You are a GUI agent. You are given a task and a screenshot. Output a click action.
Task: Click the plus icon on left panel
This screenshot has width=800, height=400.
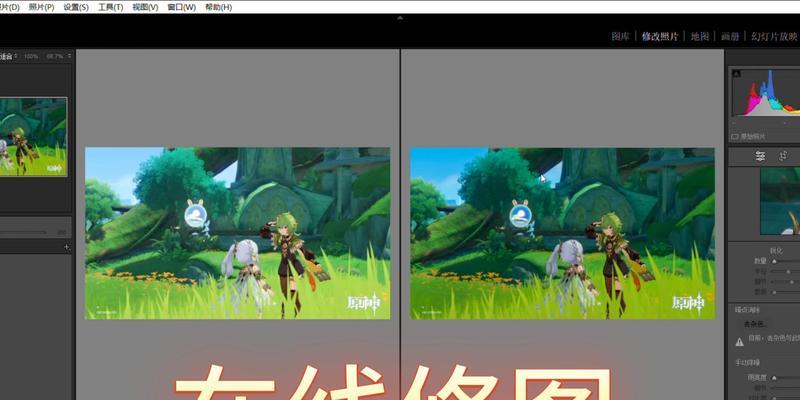coord(66,247)
